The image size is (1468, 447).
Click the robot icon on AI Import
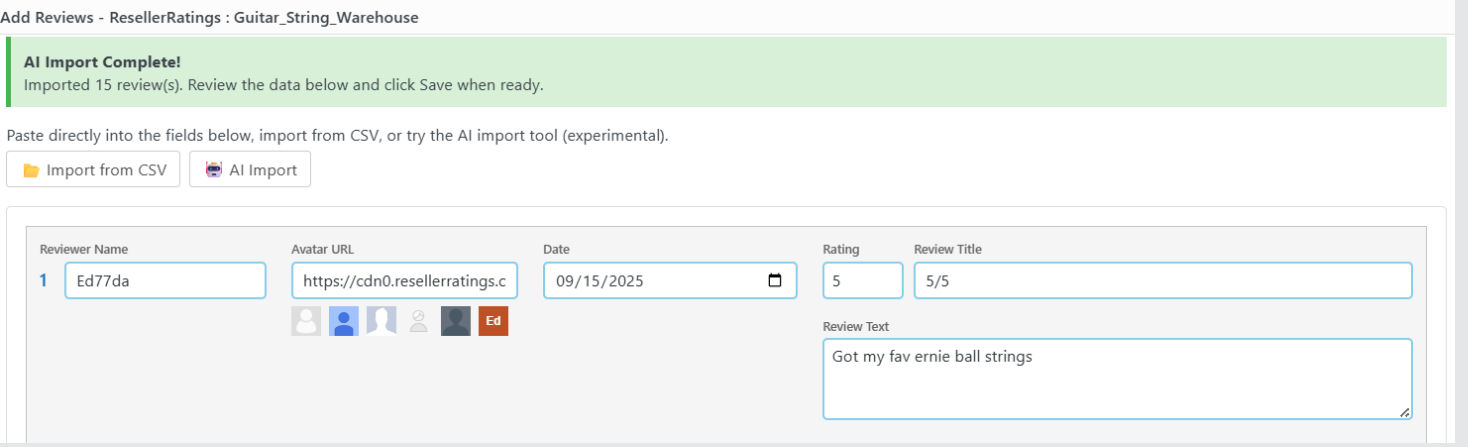(214, 170)
